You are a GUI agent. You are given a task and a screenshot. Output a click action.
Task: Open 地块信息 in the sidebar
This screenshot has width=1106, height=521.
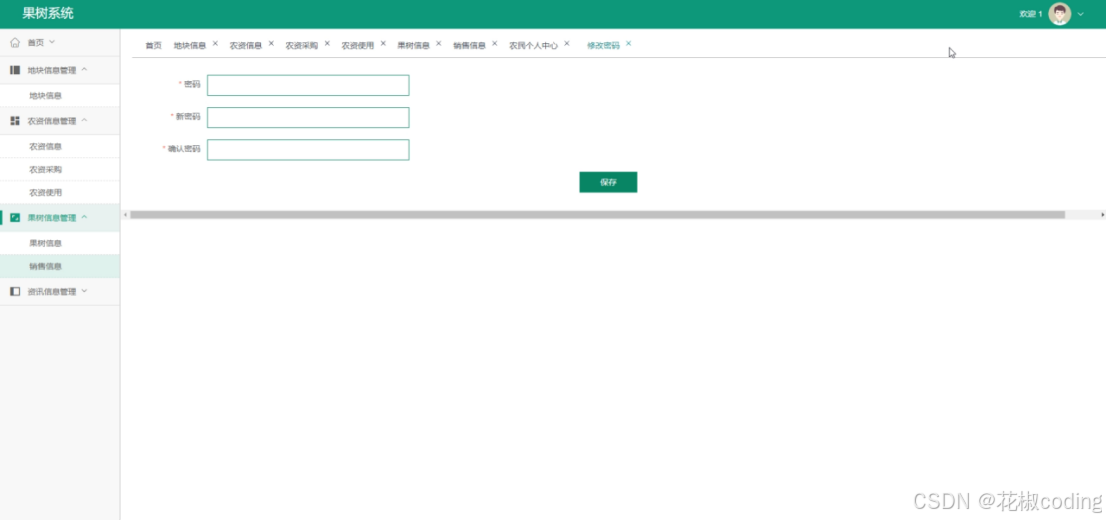[60, 96]
